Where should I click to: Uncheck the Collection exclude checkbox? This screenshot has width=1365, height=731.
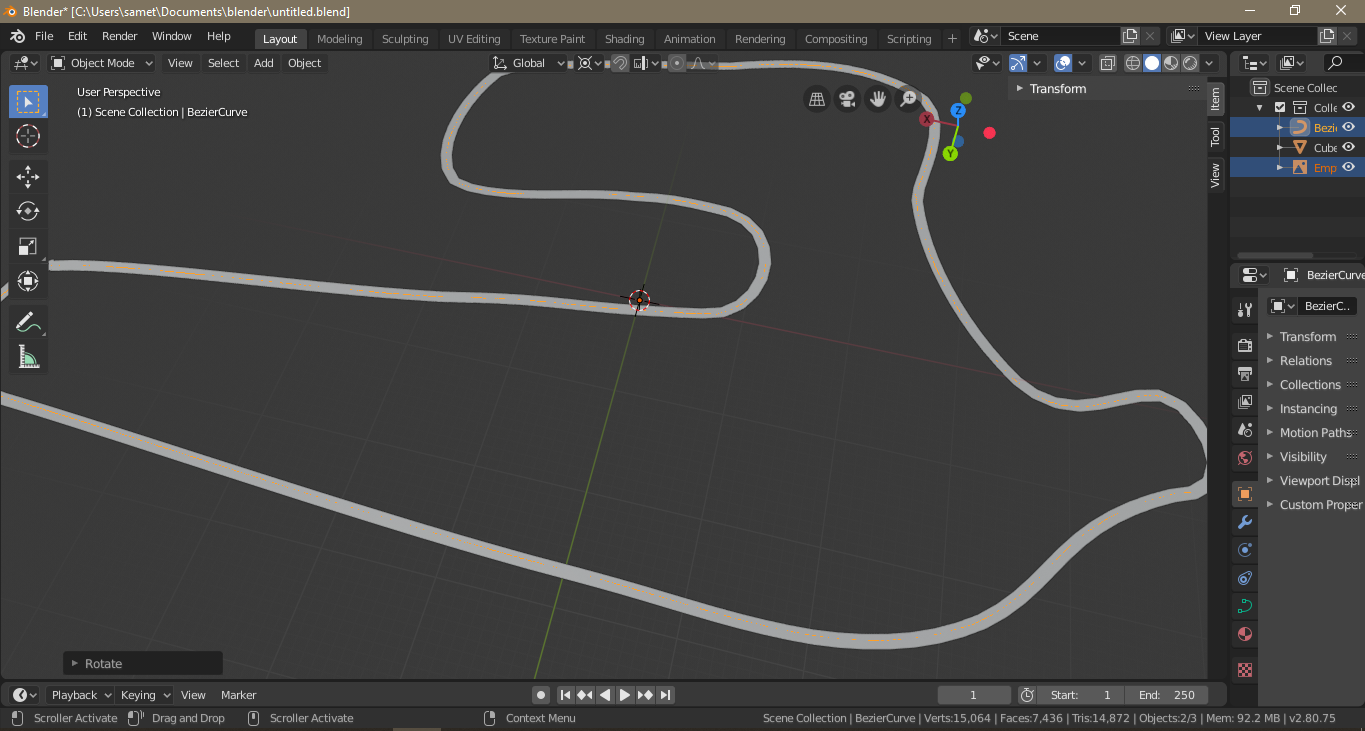tap(1280, 107)
